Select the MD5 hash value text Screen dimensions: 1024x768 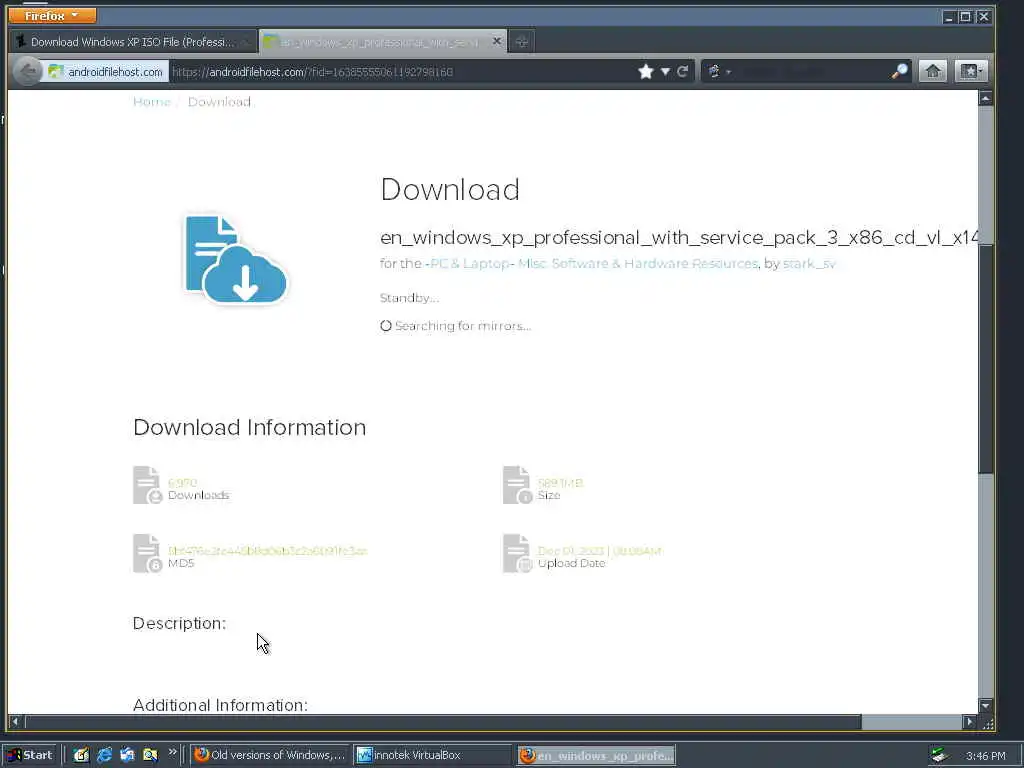tap(267, 551)
